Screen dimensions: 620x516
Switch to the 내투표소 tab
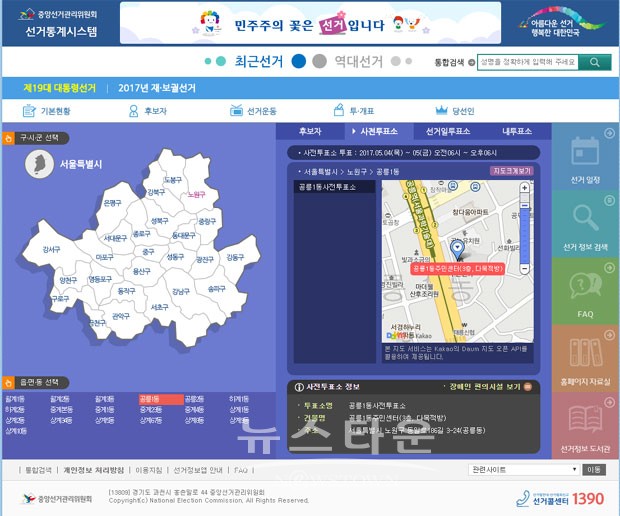517,131
